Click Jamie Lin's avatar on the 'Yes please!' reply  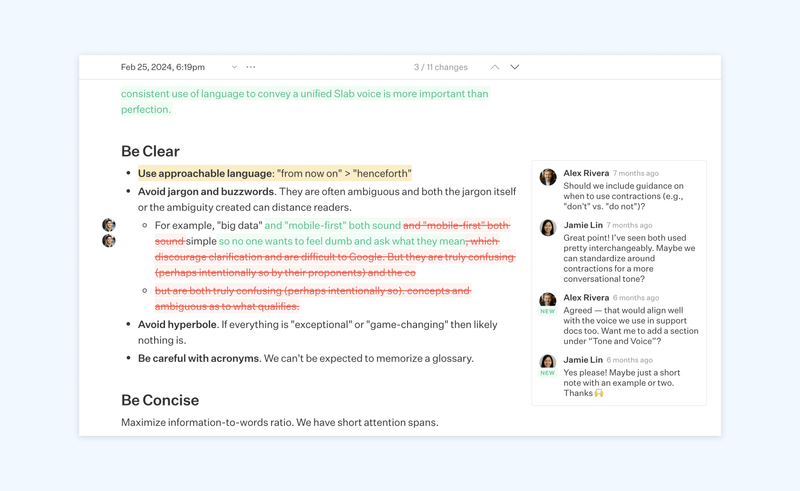point(548,361)
